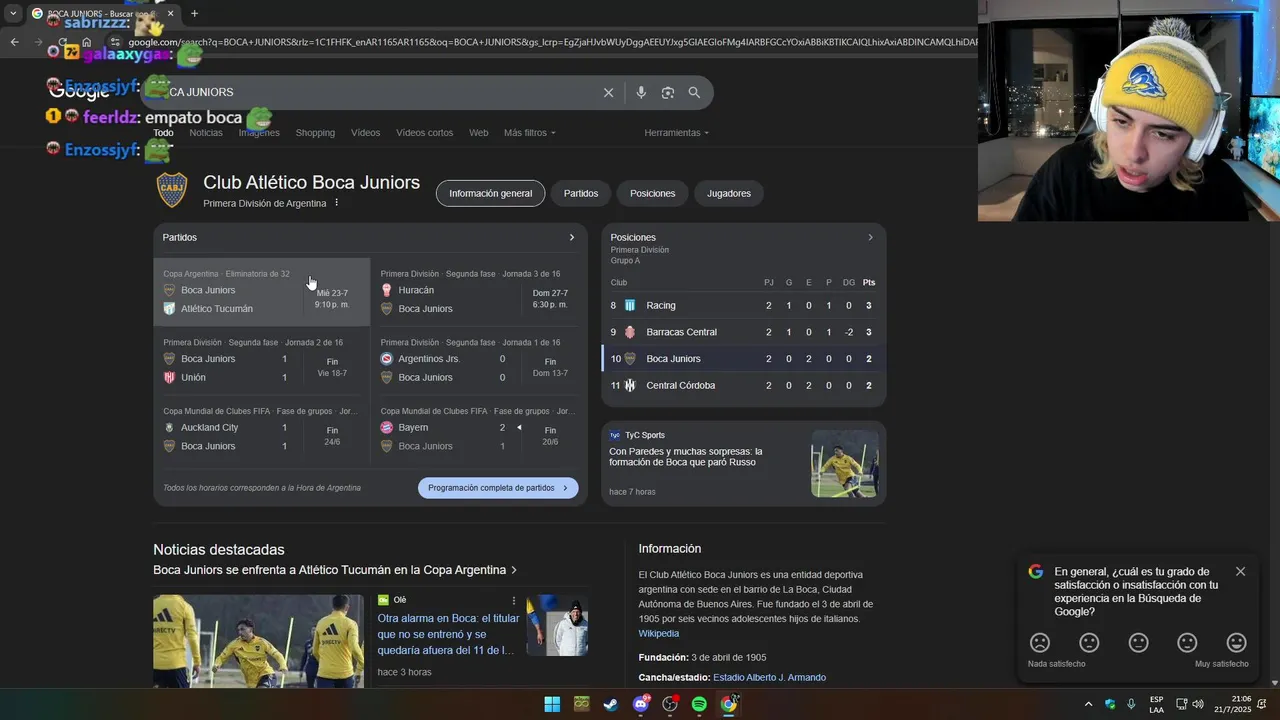Open the Copa Argentina news headline chevron

click(x=514, y=570)
